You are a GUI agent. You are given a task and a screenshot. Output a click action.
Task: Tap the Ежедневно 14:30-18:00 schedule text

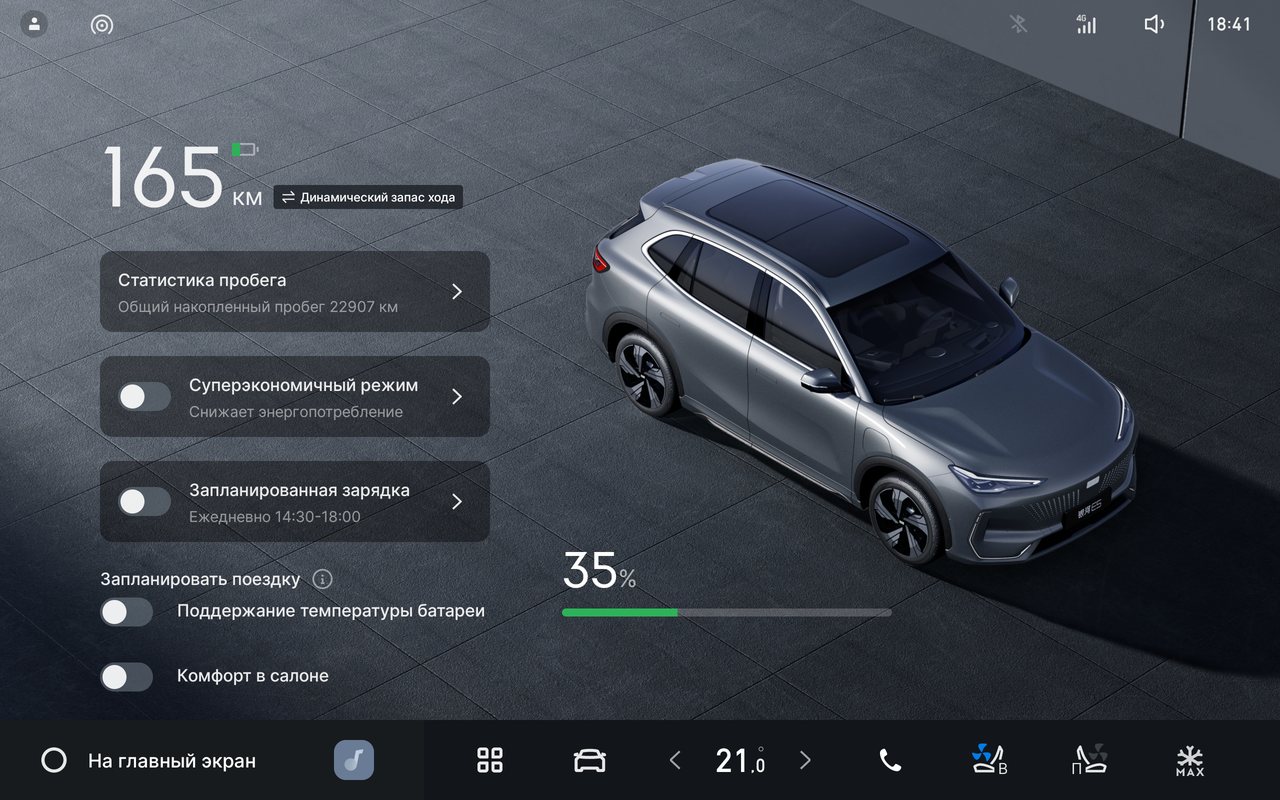click(x=275, y=517)
